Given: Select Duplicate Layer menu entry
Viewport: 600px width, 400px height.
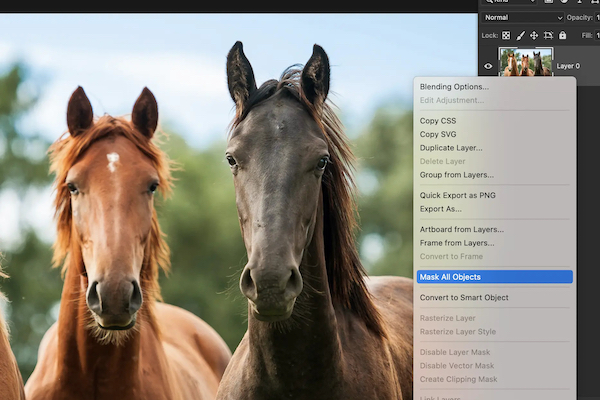Looking at the screenshot, I should click(x=451, y=148).
